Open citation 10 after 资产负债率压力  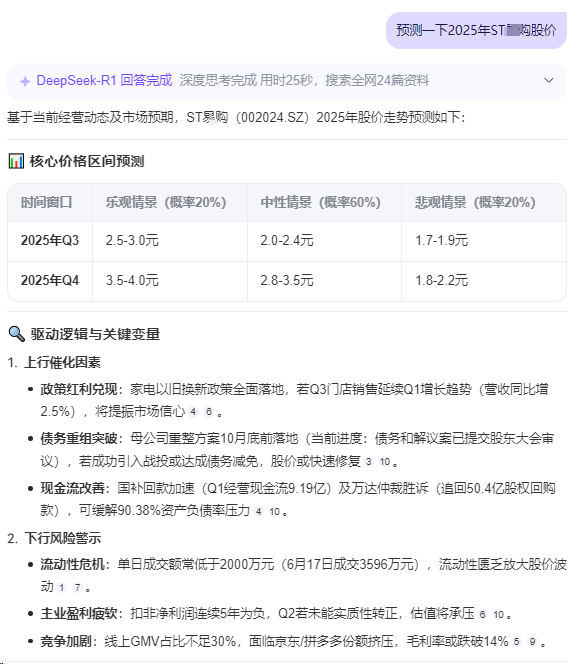tap(274, 512)
